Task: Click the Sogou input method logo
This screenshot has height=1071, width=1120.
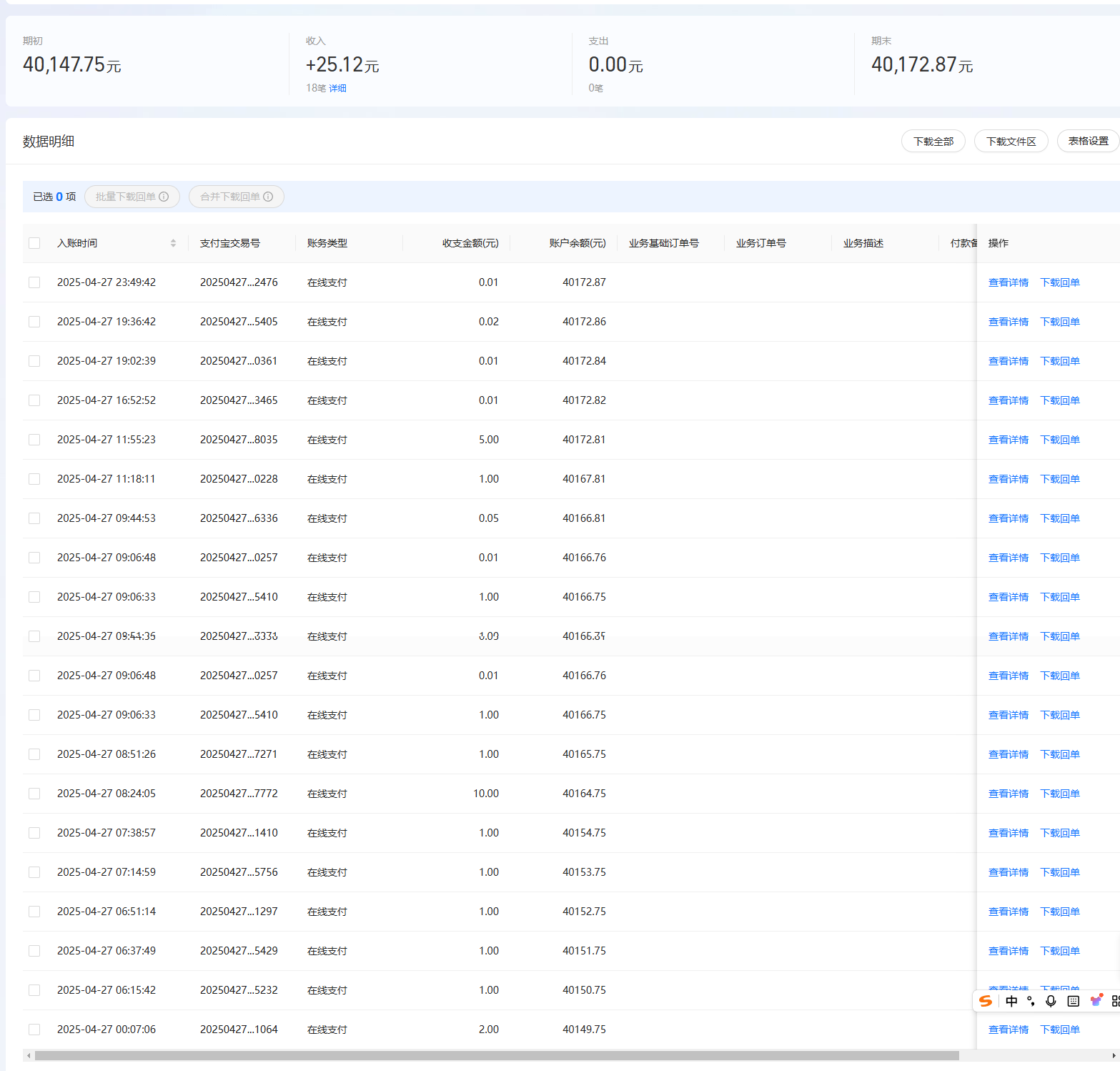Action: point(986,1001)
